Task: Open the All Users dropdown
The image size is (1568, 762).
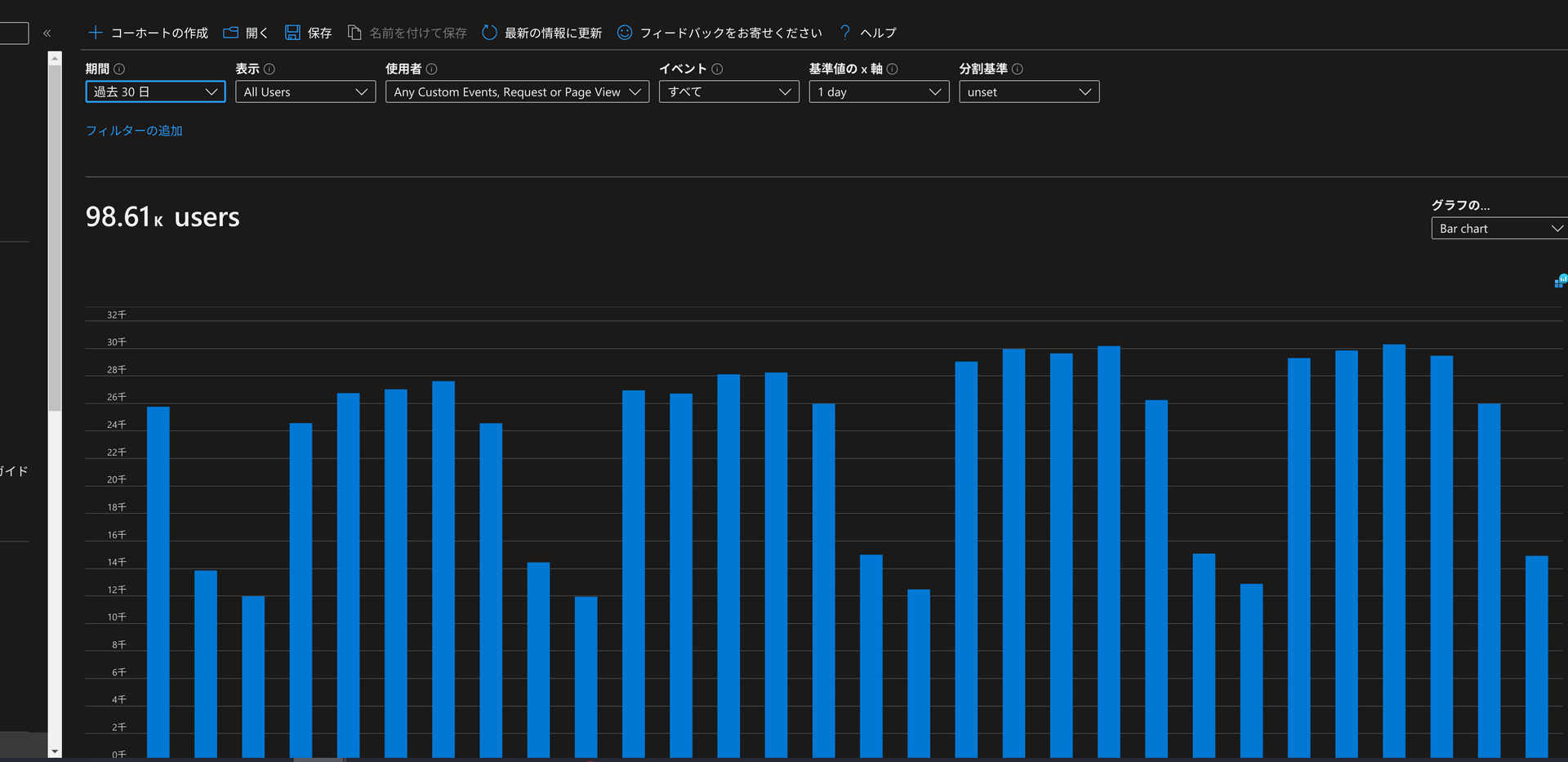Action: tap(305, 91)
